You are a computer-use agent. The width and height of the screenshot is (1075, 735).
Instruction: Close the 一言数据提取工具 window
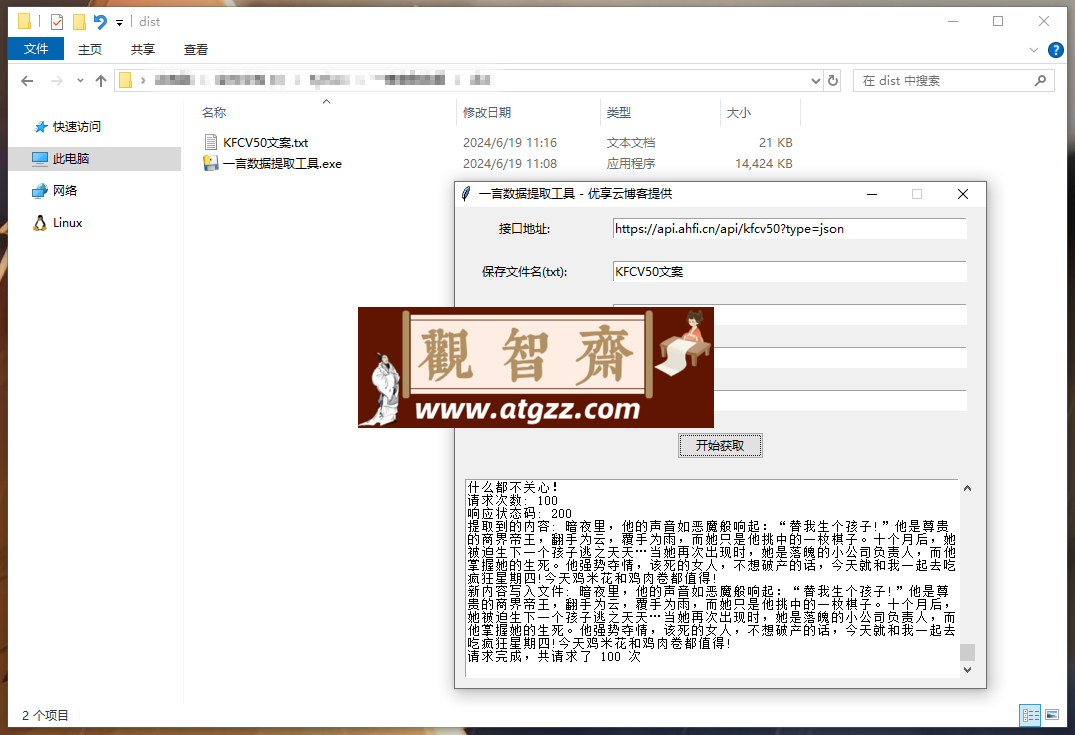click(x=963, y=194)
